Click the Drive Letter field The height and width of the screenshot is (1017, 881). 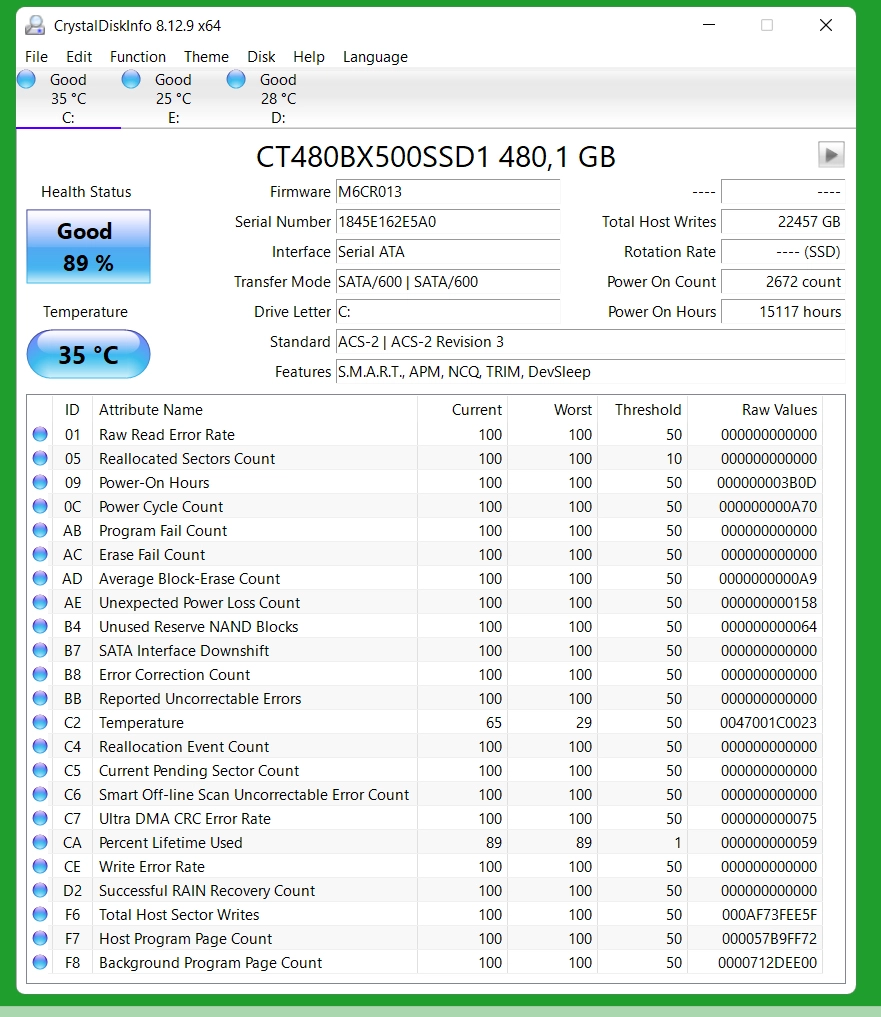448,311
